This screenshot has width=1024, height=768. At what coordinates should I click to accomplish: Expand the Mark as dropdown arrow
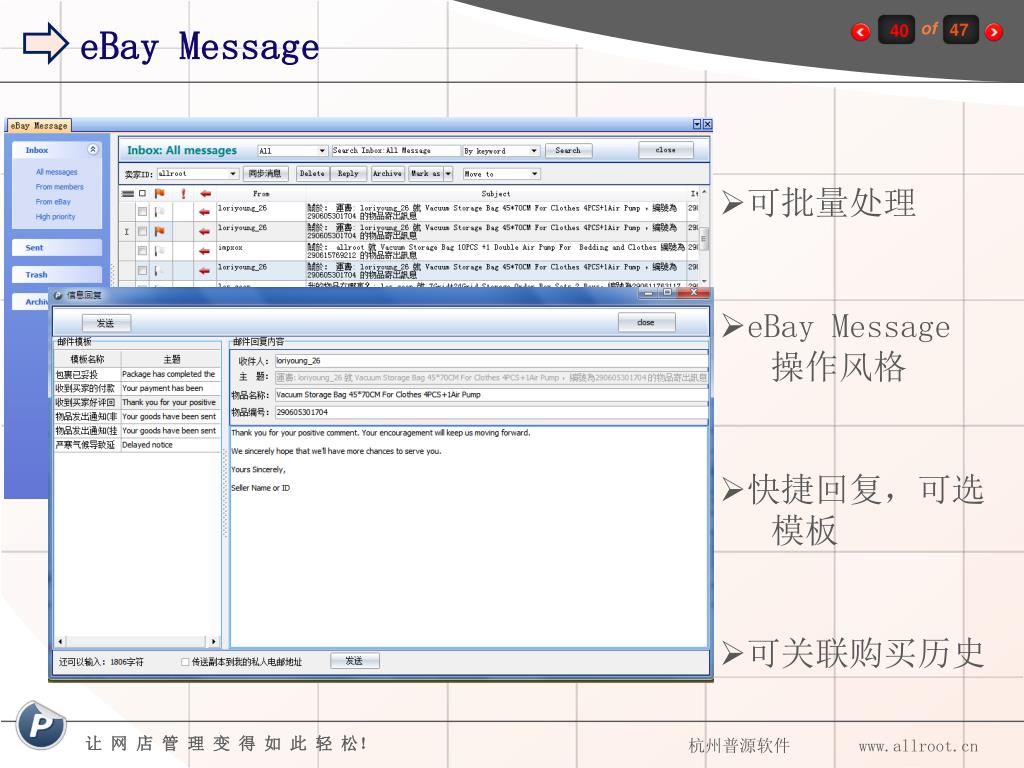pos(448,174)
